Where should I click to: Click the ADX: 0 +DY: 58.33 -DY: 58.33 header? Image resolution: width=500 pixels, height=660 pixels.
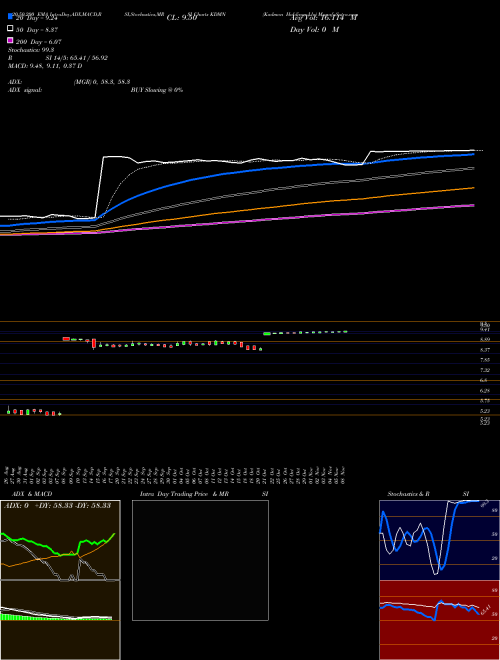click(x=57, y=505)
